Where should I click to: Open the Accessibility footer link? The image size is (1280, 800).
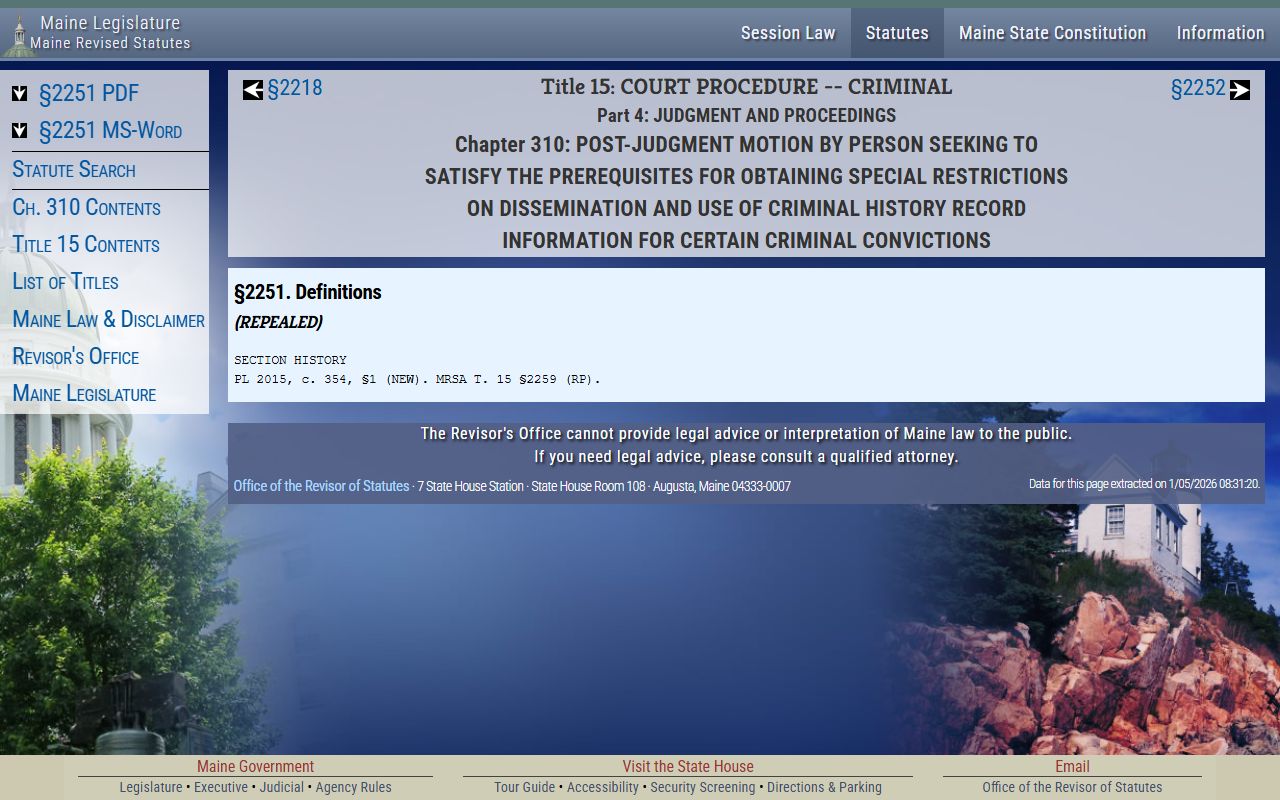(603, 787)
